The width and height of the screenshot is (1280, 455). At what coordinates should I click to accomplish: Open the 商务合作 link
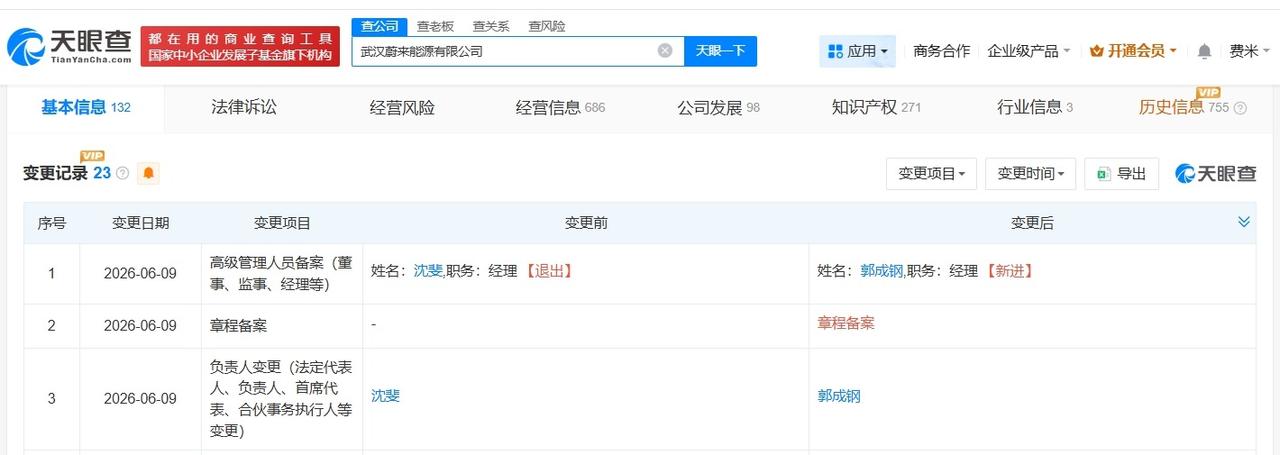click(x=941, y=51)
